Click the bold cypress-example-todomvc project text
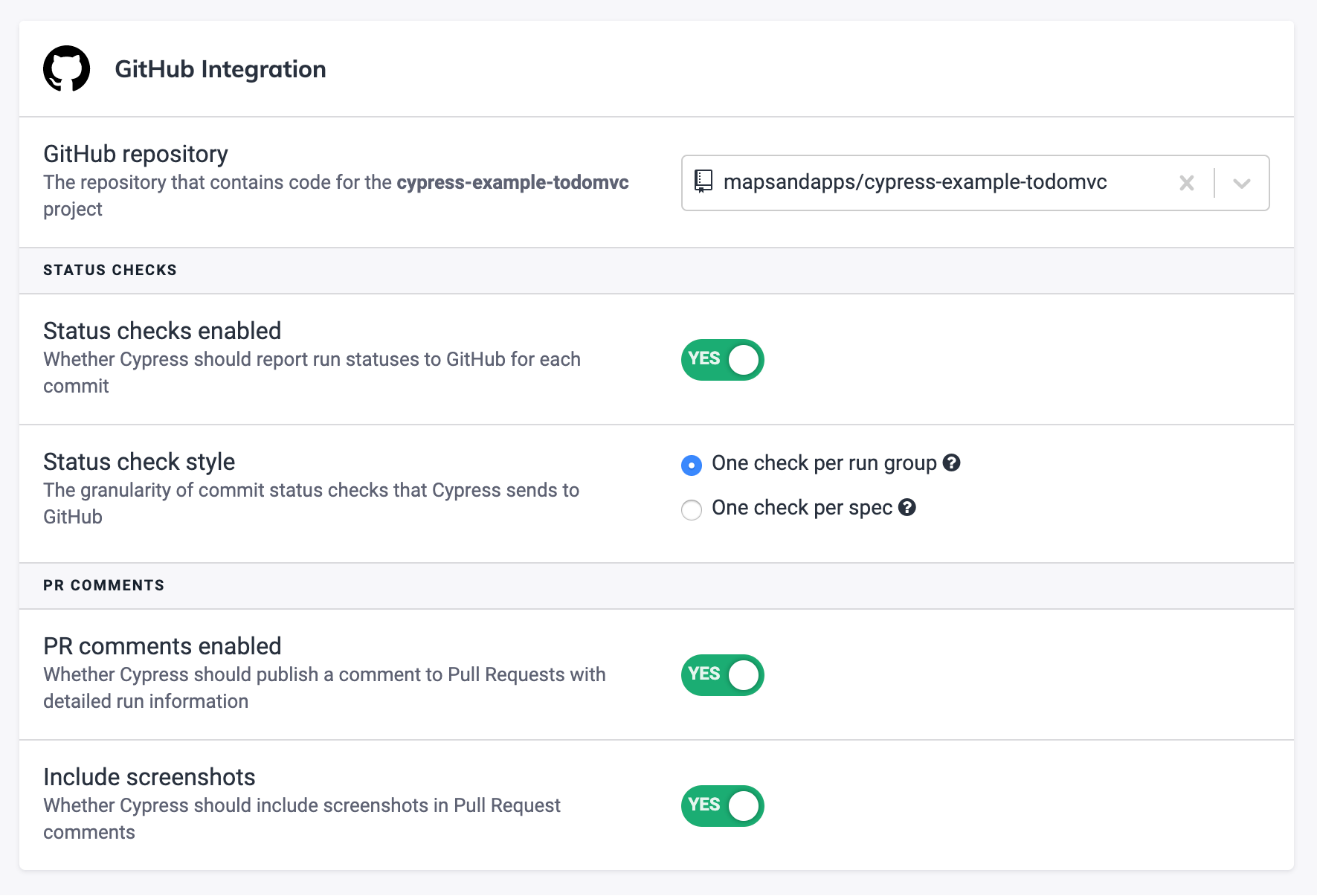The height and width of the screenshot is (896, 1317). pos(512,181)
